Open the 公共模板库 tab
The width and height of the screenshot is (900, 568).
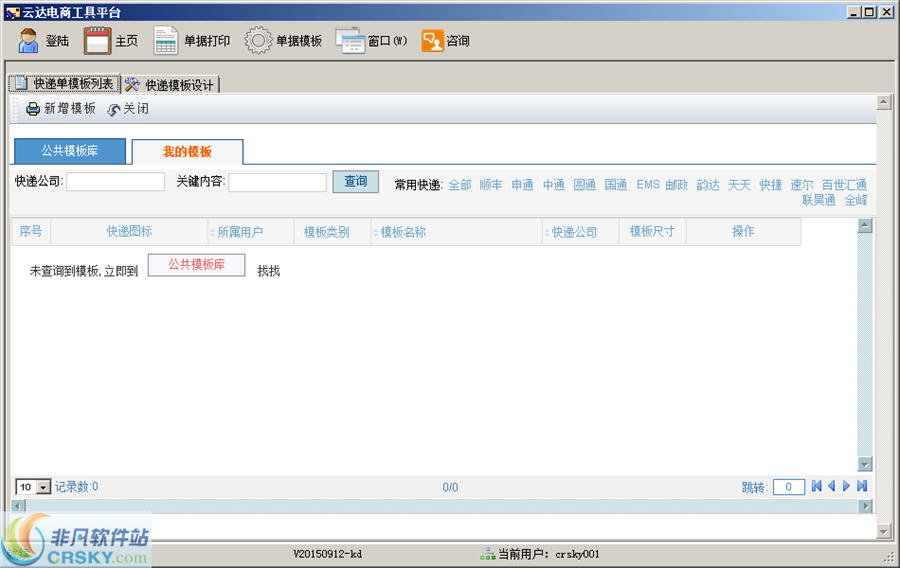(69, 151)
